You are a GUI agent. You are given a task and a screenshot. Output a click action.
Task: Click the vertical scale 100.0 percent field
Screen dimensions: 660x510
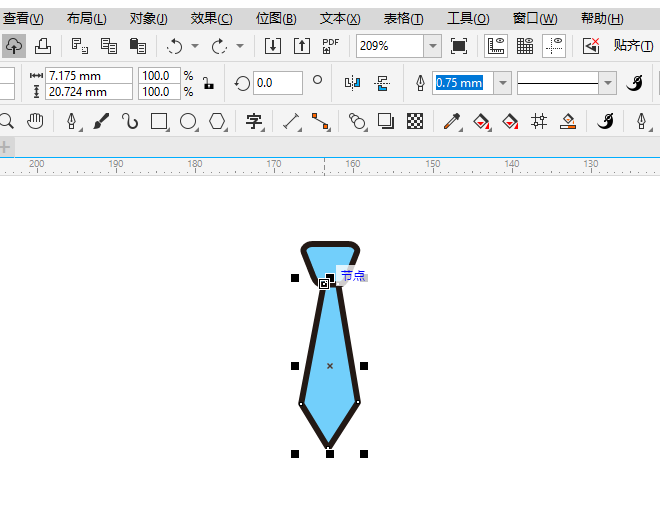[x=160, y=92]
